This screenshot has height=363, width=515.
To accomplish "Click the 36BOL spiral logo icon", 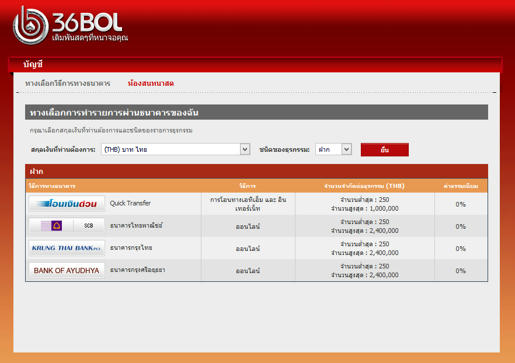I will click(31, 26).
